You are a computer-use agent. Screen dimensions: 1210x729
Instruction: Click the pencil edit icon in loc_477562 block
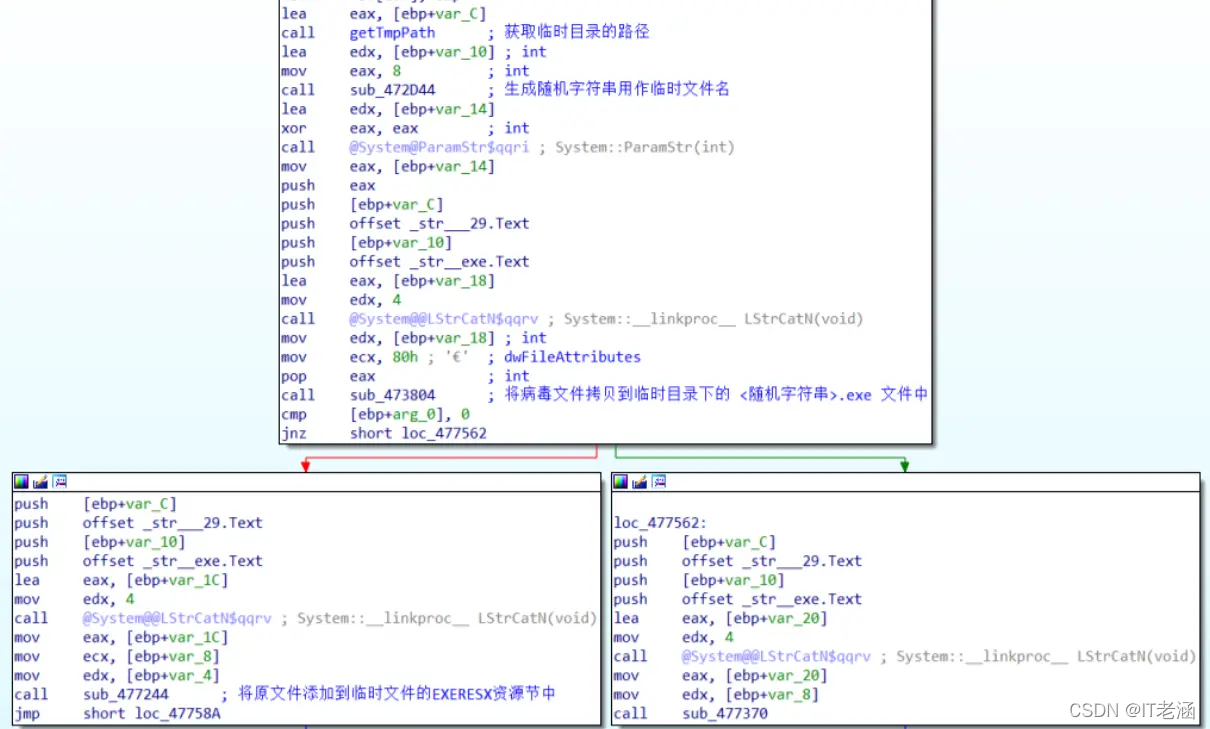click(x=640, y=482)
